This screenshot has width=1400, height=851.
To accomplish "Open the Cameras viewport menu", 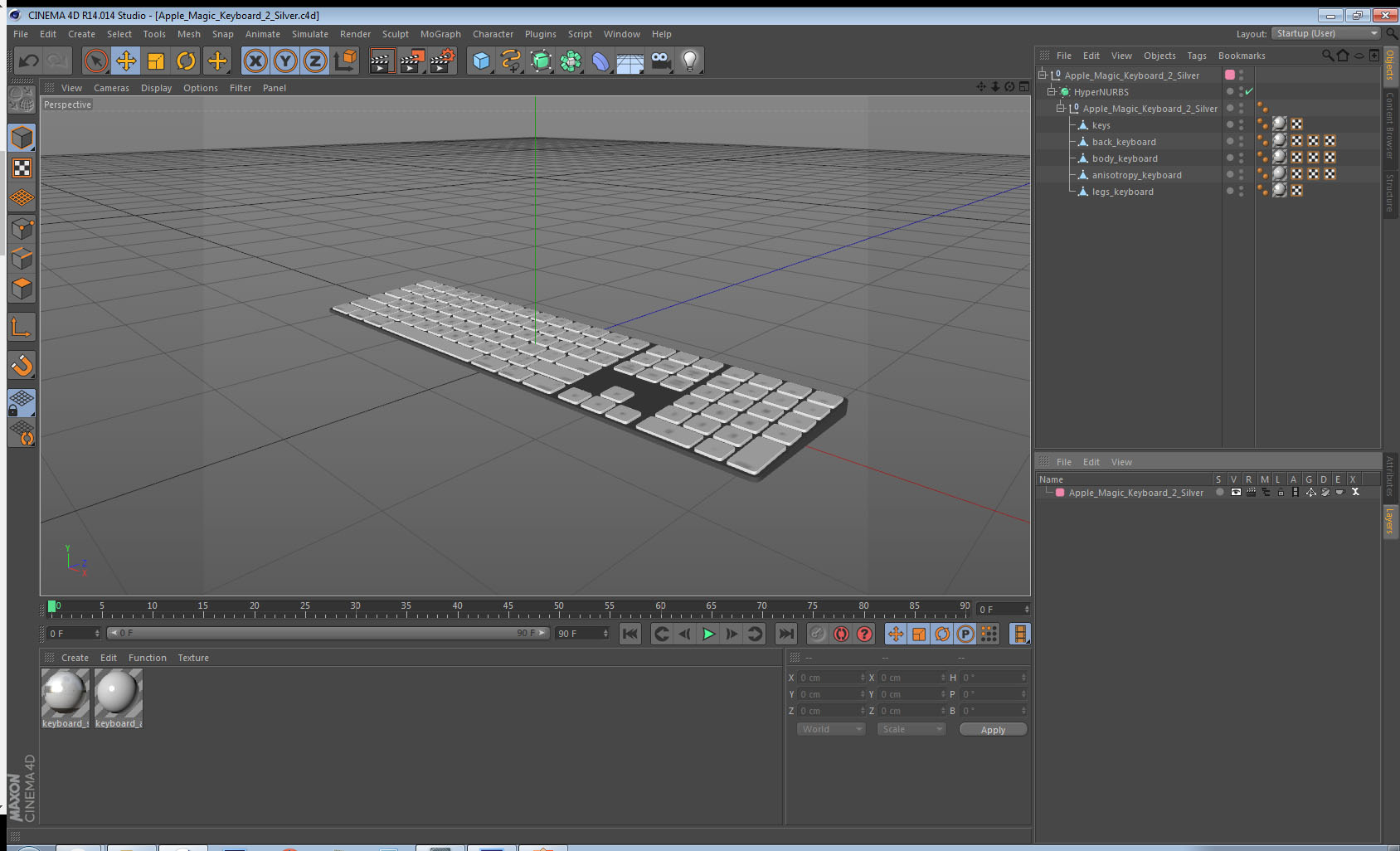I will 111,88.
